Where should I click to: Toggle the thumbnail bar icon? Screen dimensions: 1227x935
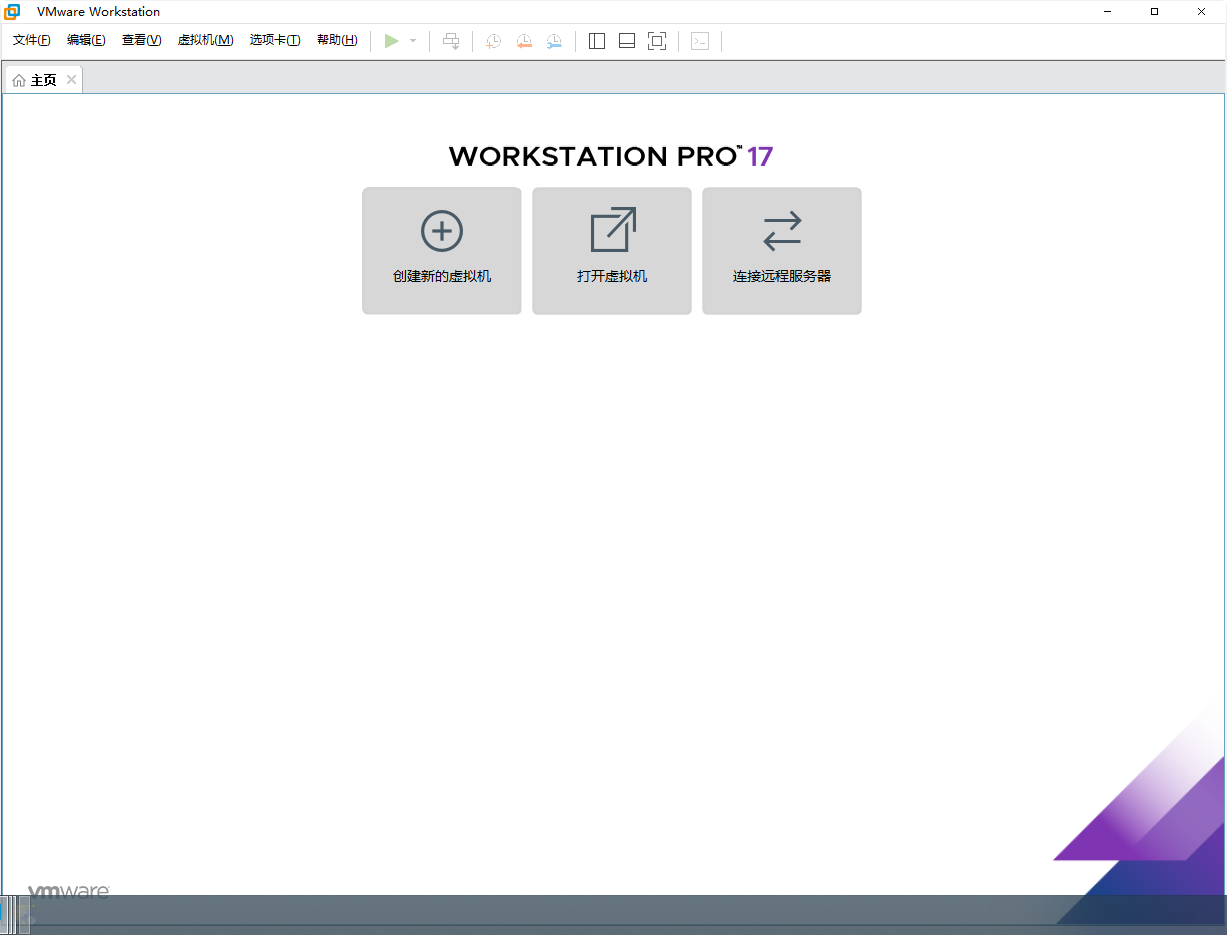click(627, 41)
